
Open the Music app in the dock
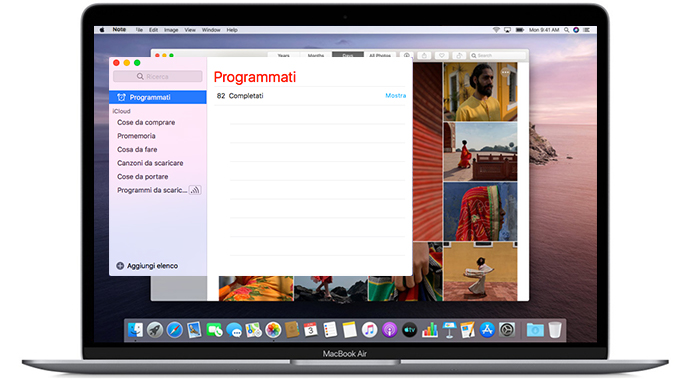point(369,329)
